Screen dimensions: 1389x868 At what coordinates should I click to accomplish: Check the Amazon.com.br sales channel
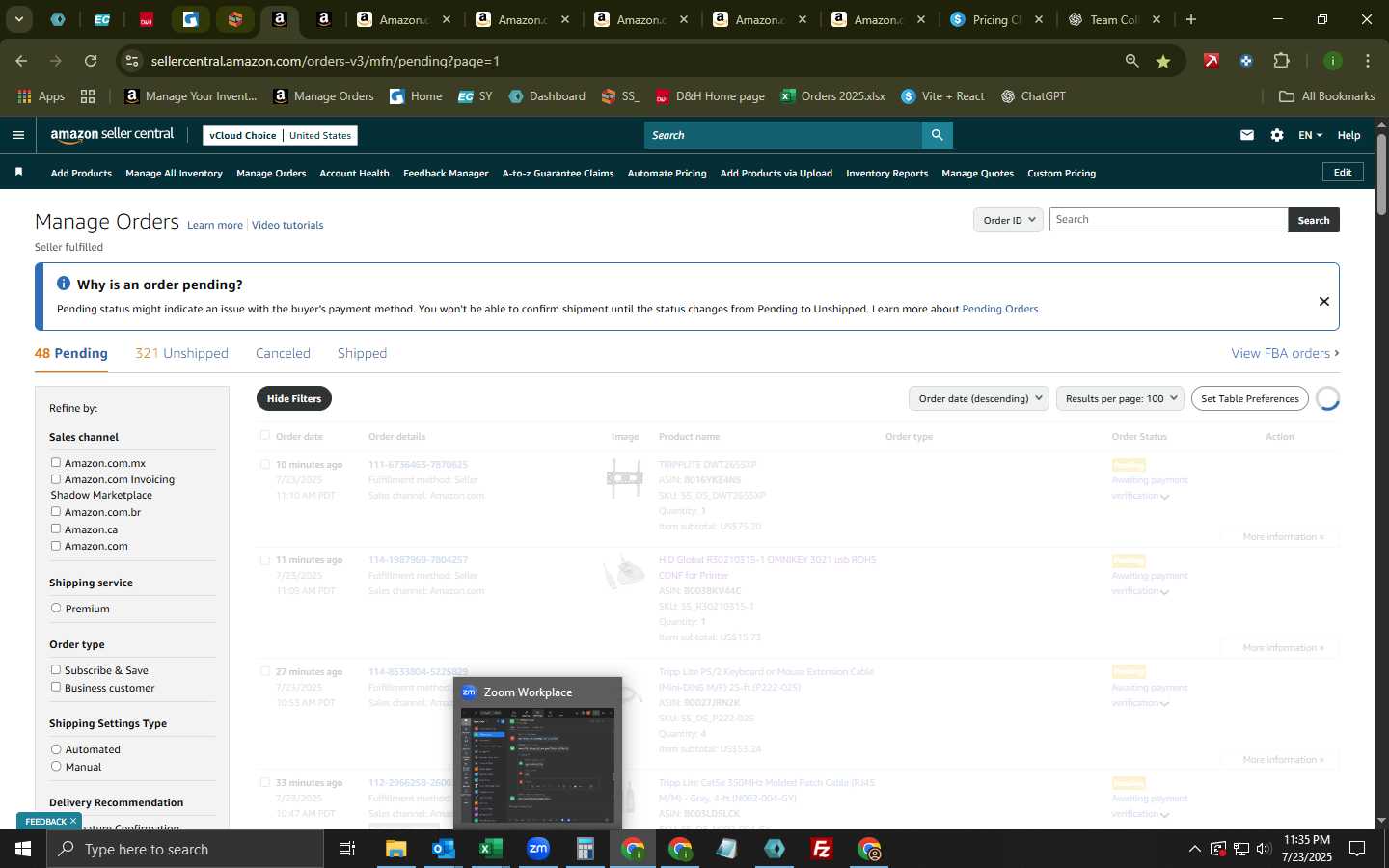coord(56,511)
